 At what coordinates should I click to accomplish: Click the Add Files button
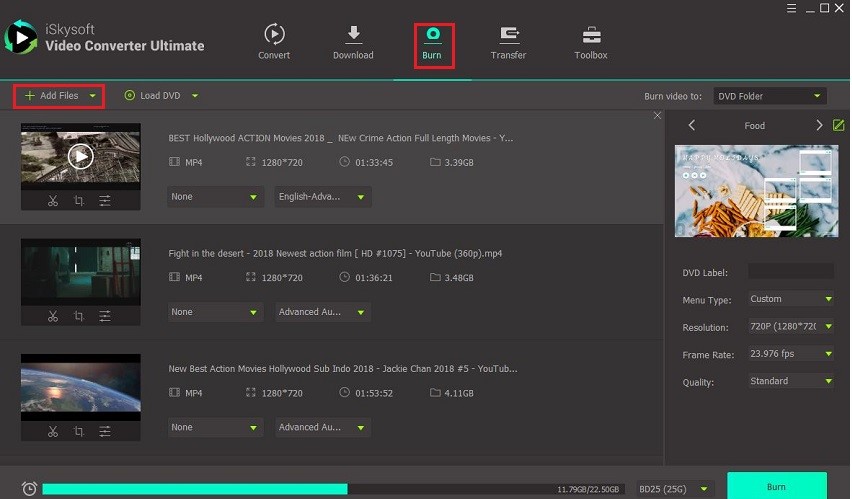(x=59, y=96)
